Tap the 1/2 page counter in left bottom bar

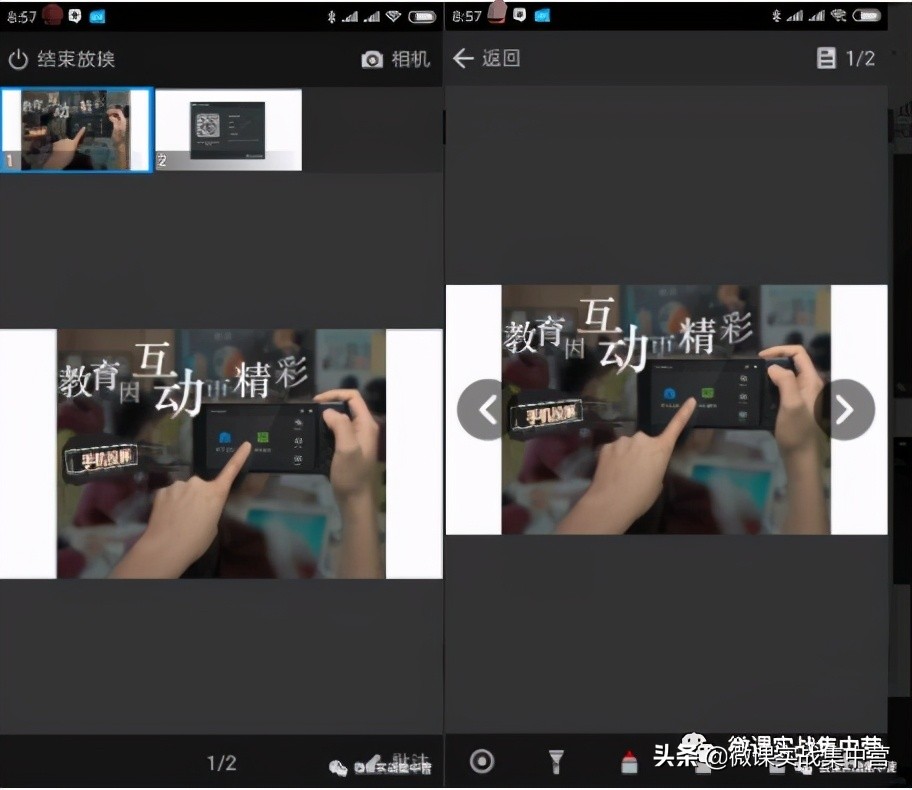[222, 763]
